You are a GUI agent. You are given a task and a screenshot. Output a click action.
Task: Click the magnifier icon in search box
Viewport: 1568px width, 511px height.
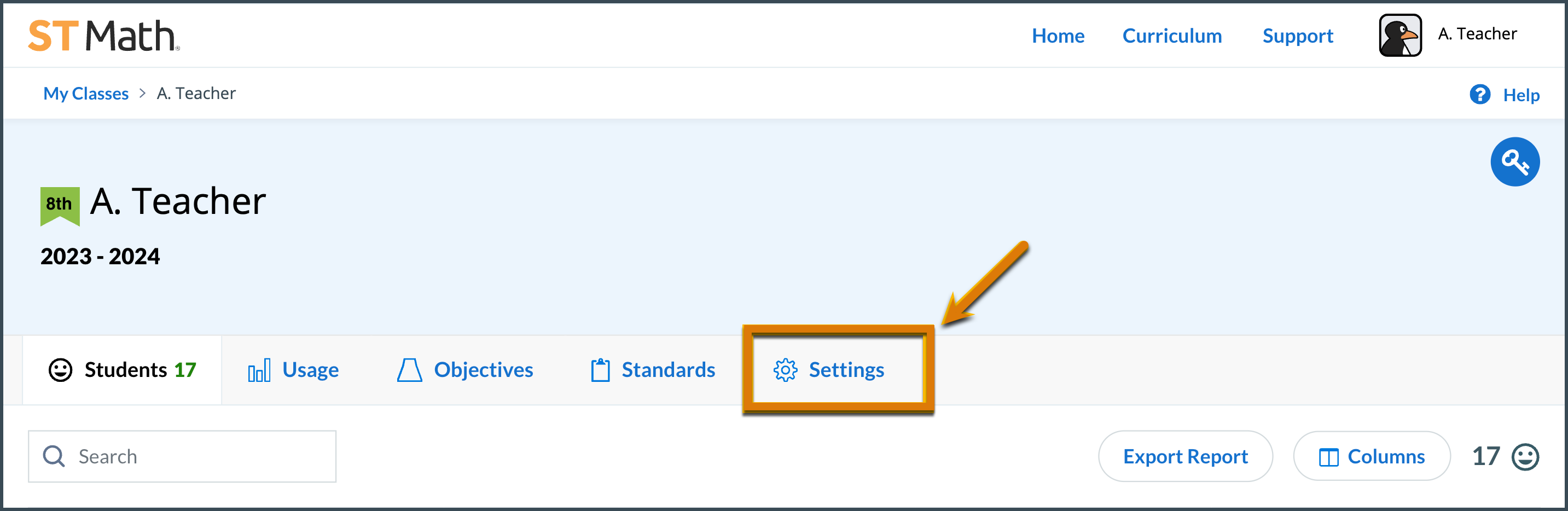pyautogui.click(x=54, y=456)
